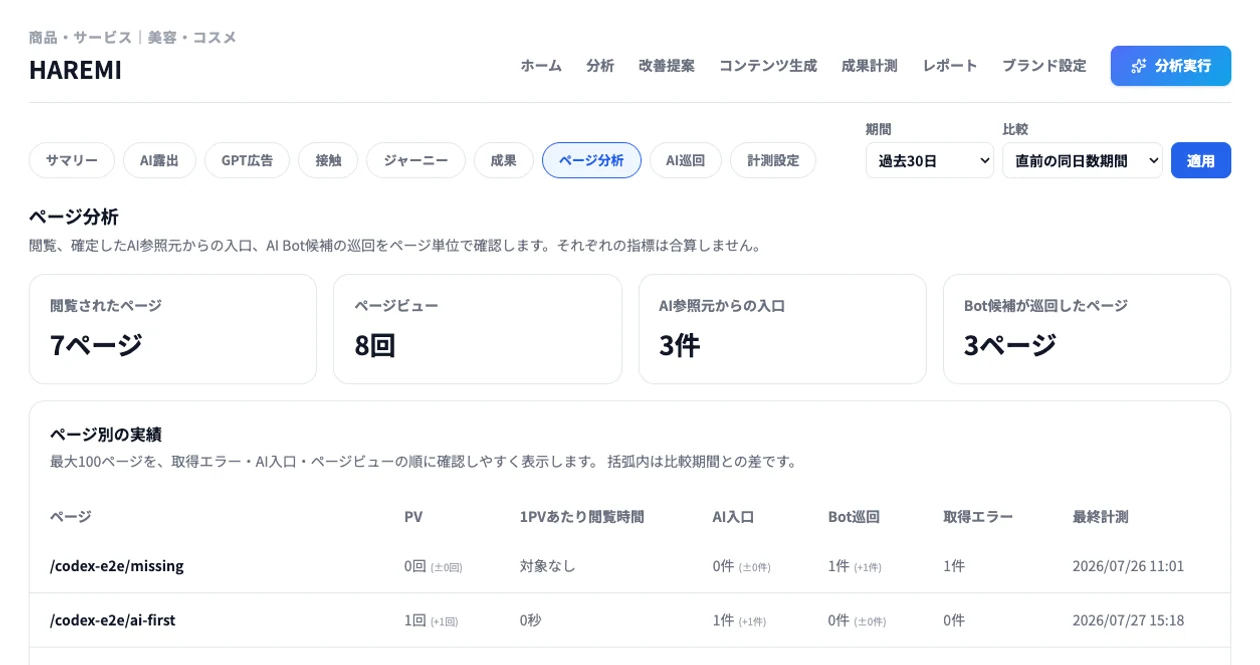Click the Bot巡回 column header
Screen dimensions: 1260x665
854,516
